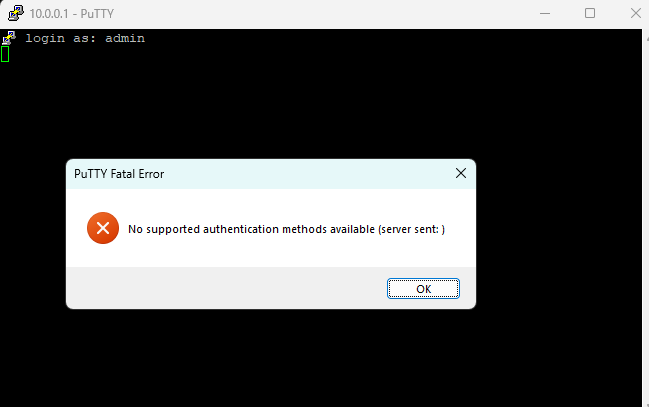649x407 pixels.
Task: Click the 'admin' username in the terminal
Action: (125, 38)
